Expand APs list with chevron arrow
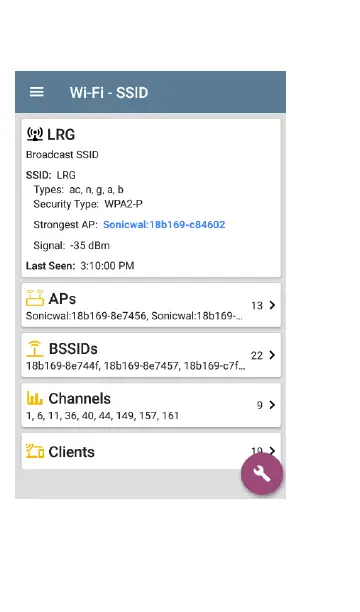 coord(272,305)
